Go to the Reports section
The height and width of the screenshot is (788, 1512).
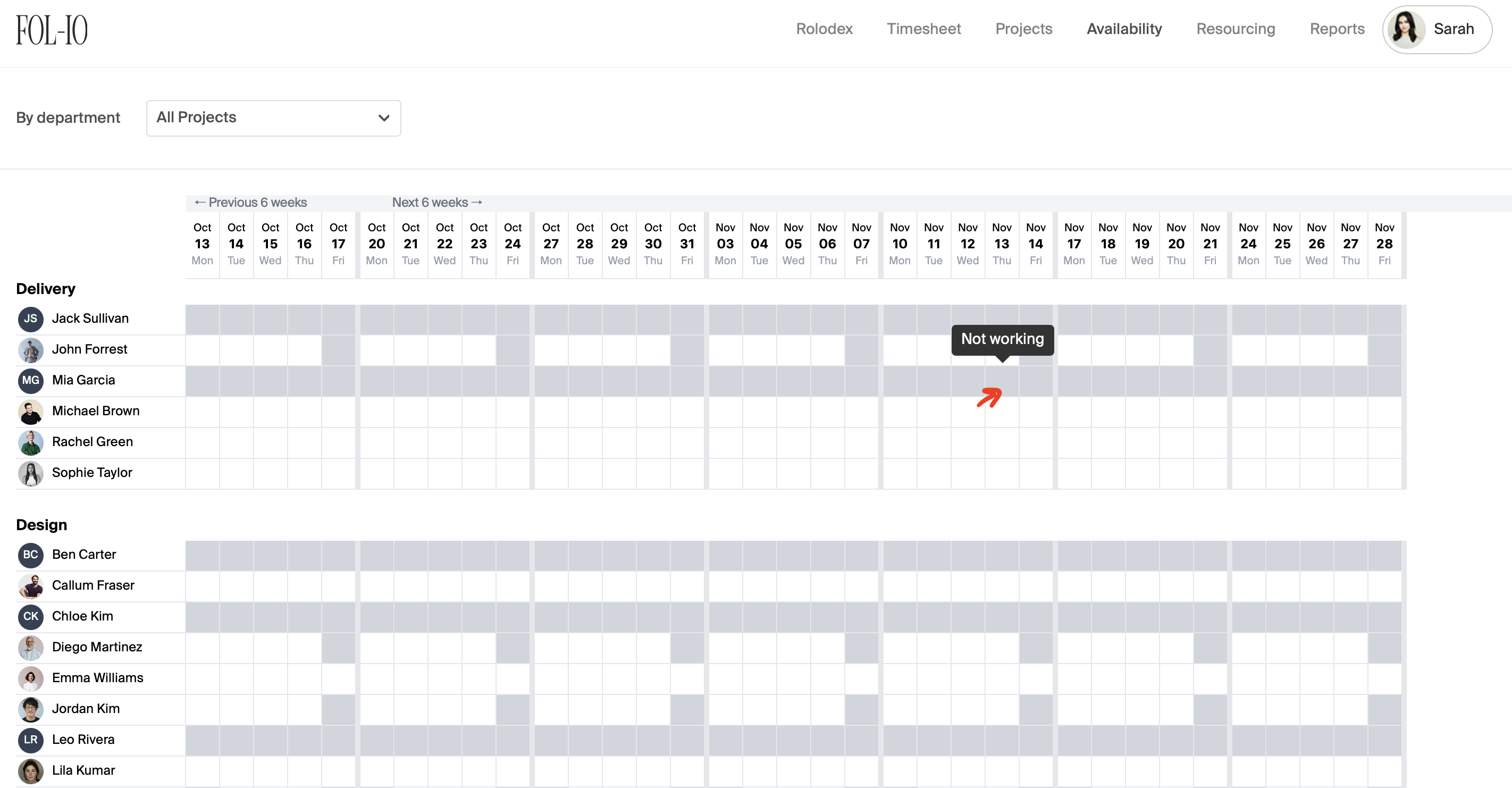click(1337, 29)
